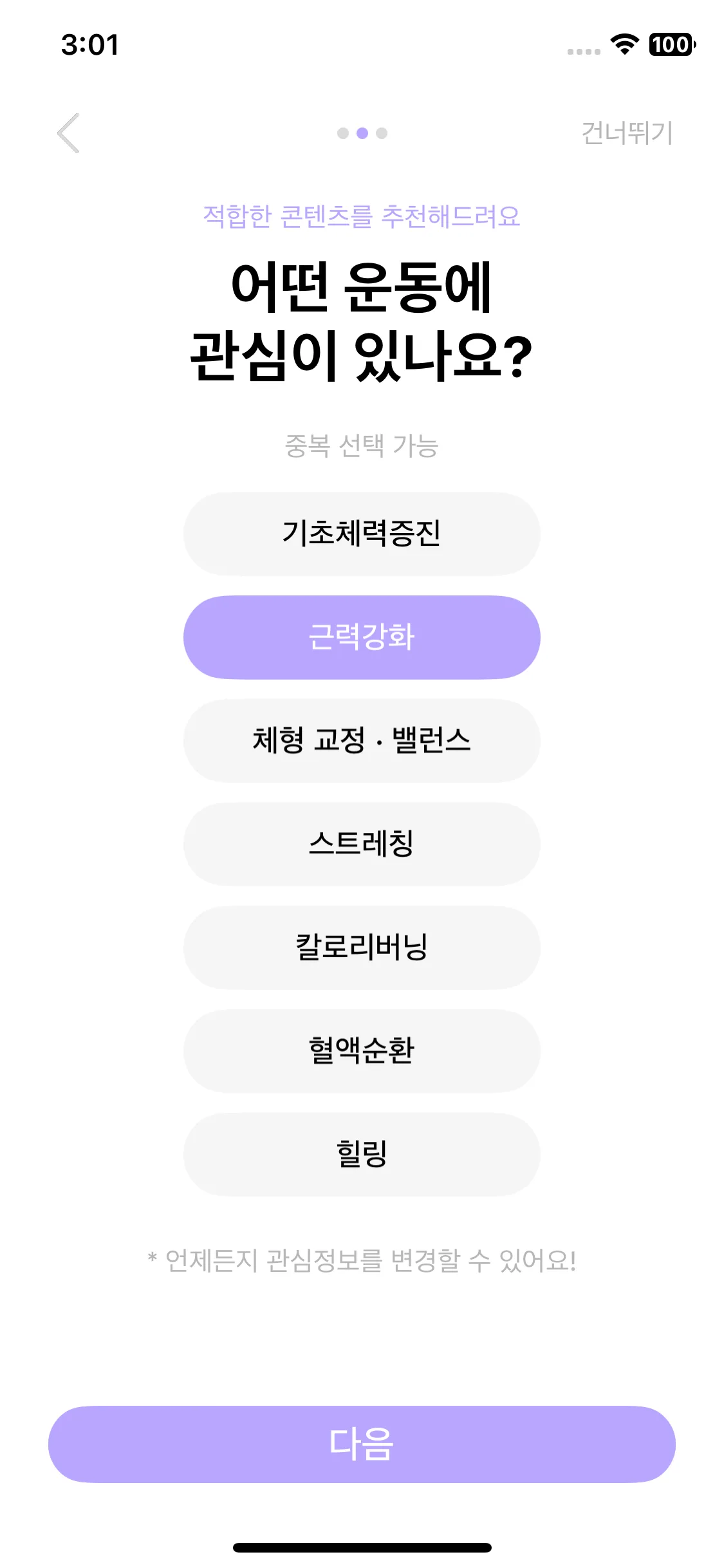This screenshot has height=1568, width=724.
Task: Deselect the 근력강화 option
Action: click(x=362, y=637)
